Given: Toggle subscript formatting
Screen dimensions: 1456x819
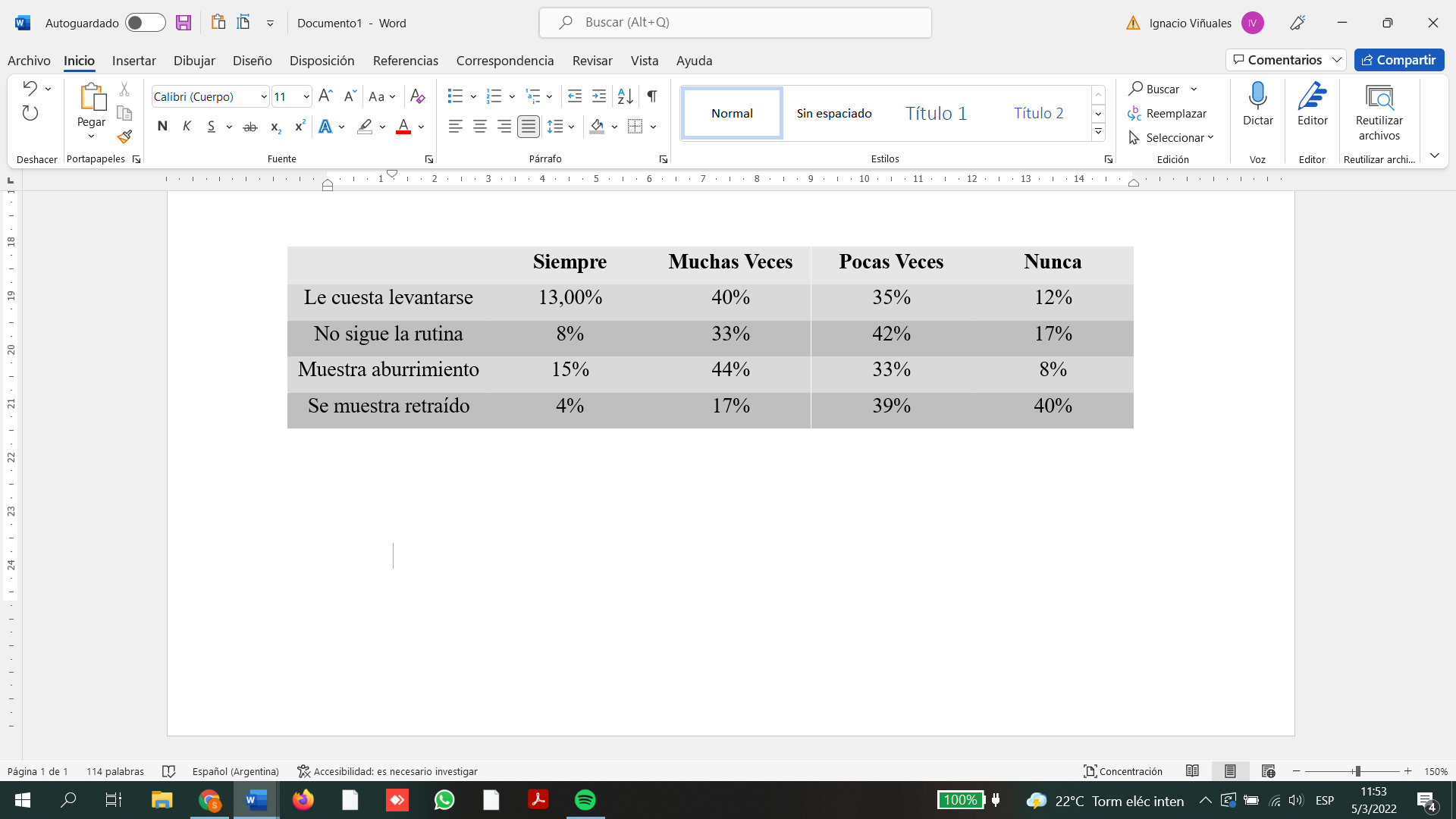Looking at the screenshot, I should point(276,127).
